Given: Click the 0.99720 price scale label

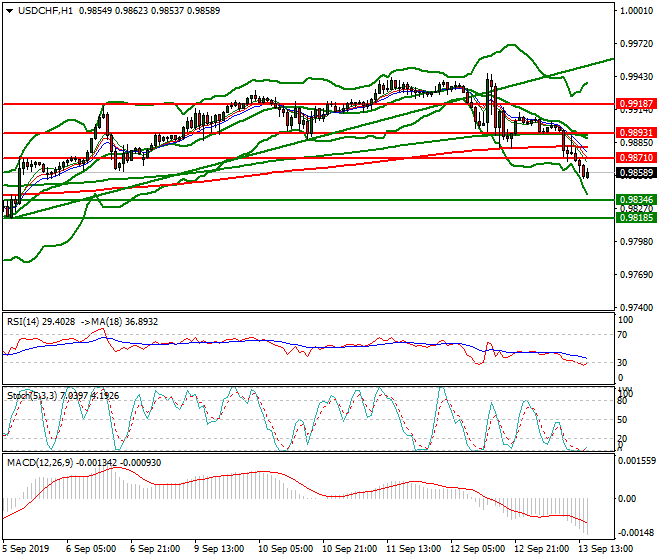Looking at the screenshot, I should [636, 44].
